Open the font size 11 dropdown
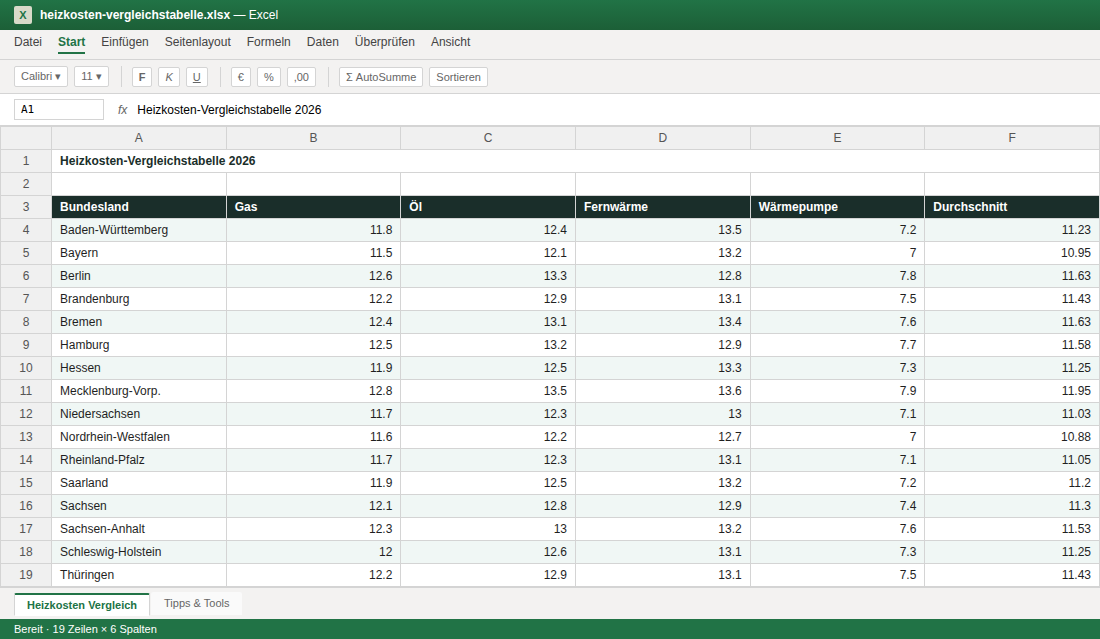Image resolution: width=1100 pixels, height=639 pixels. pos(91,76)
